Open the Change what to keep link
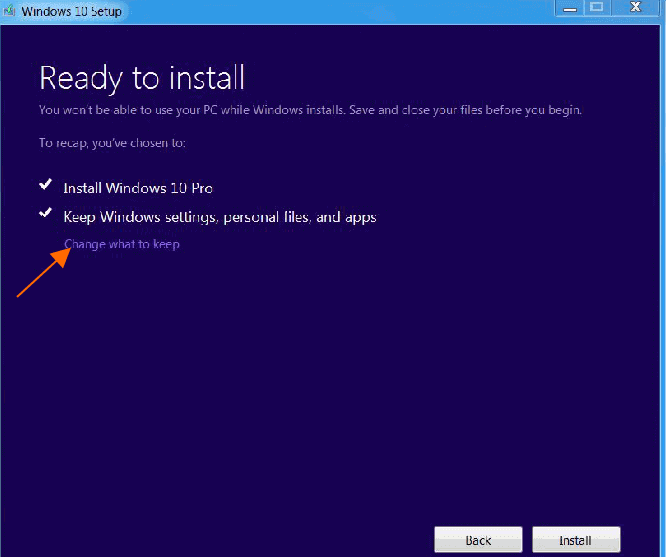666x557 pixels. [x=122, y=244]
